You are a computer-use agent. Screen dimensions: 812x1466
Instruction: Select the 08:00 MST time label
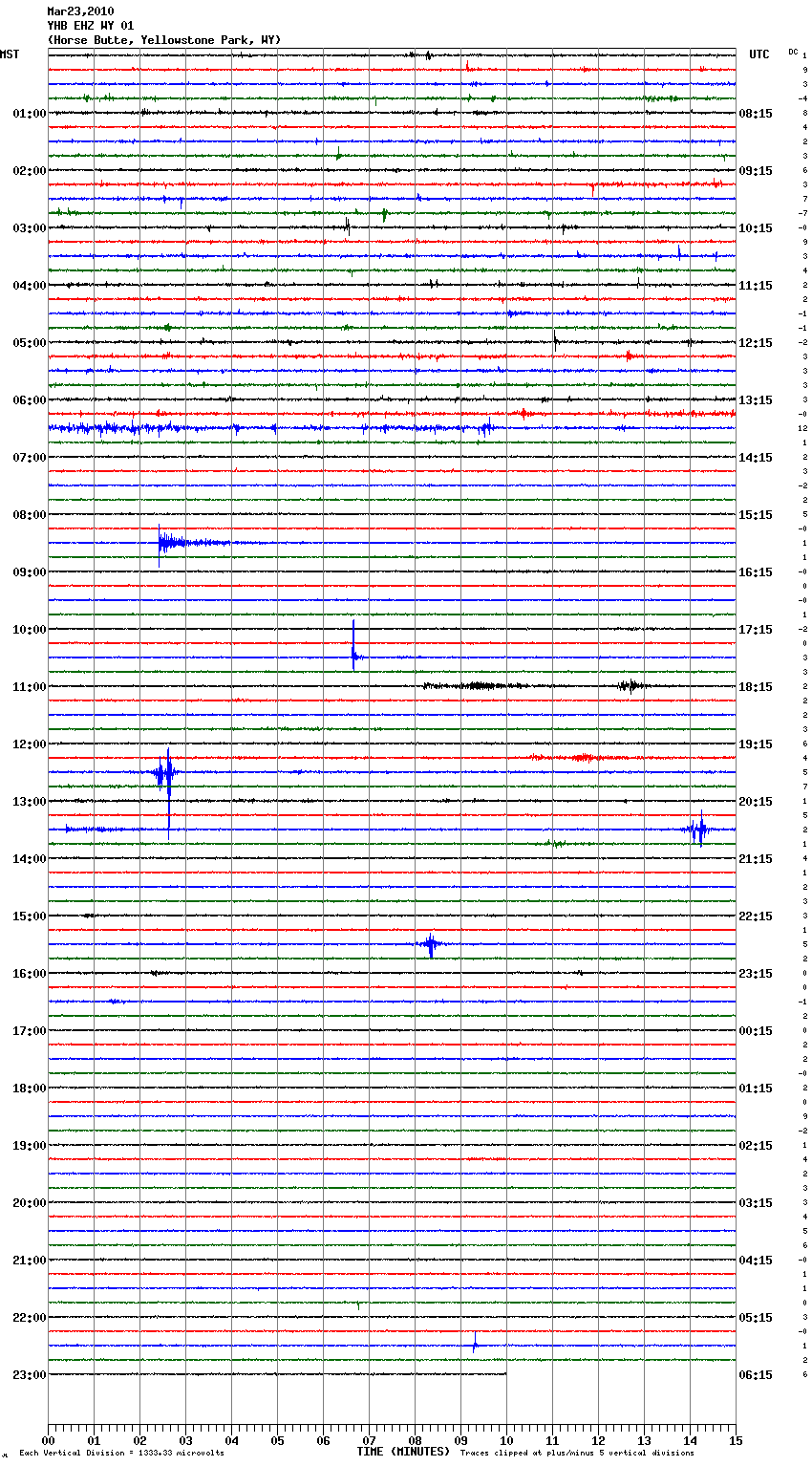[30, 515]
